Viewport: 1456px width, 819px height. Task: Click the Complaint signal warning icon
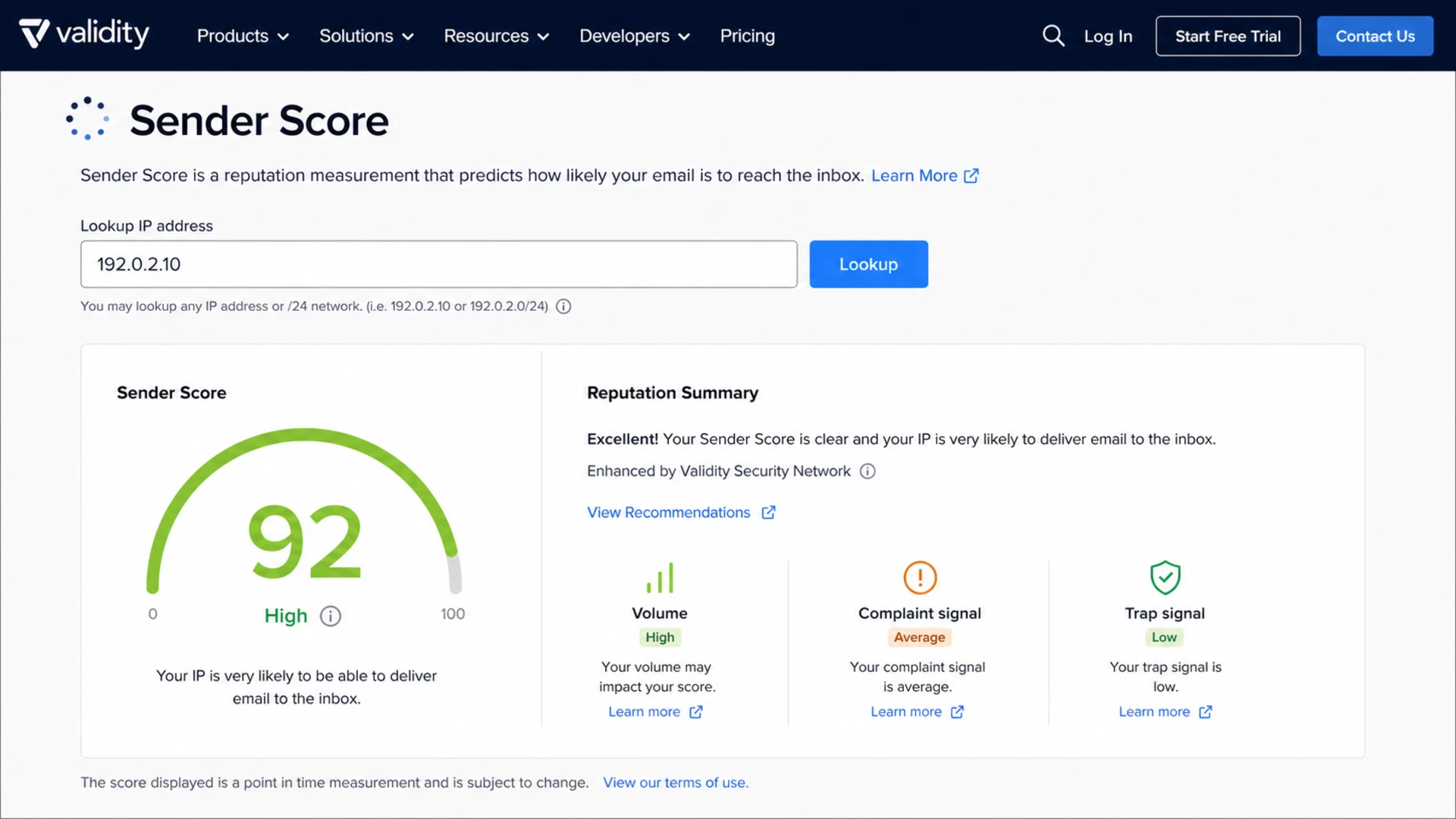pyautogui.click(x=920, y=578)
